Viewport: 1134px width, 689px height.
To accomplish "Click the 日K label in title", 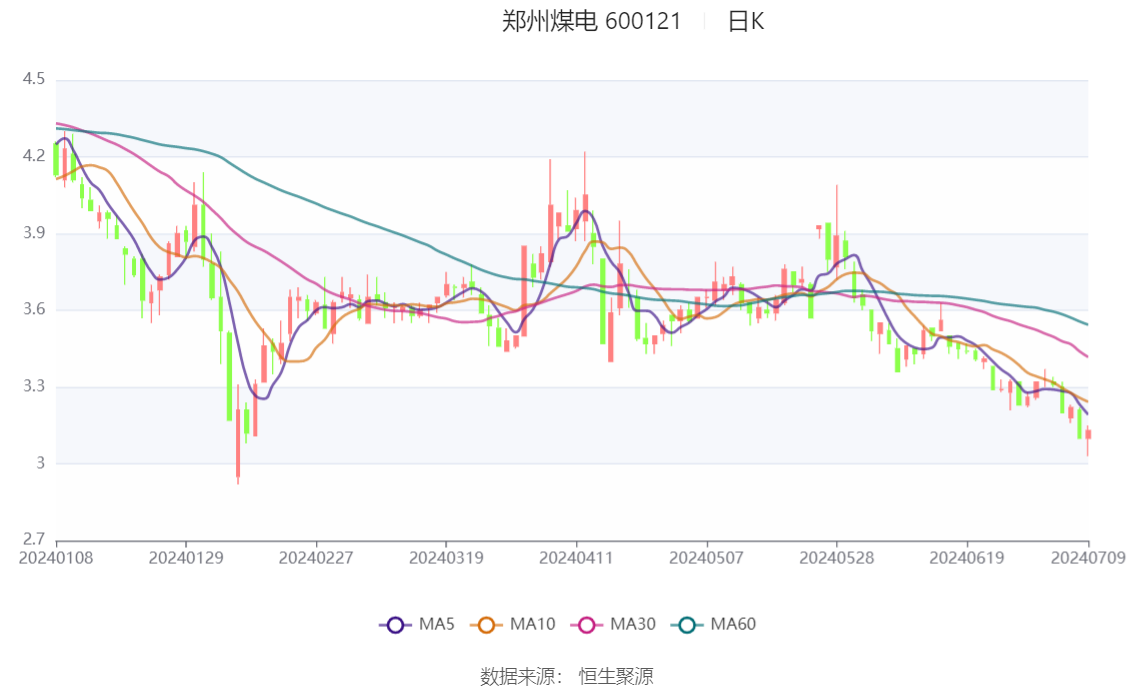I will click(746, 21).
